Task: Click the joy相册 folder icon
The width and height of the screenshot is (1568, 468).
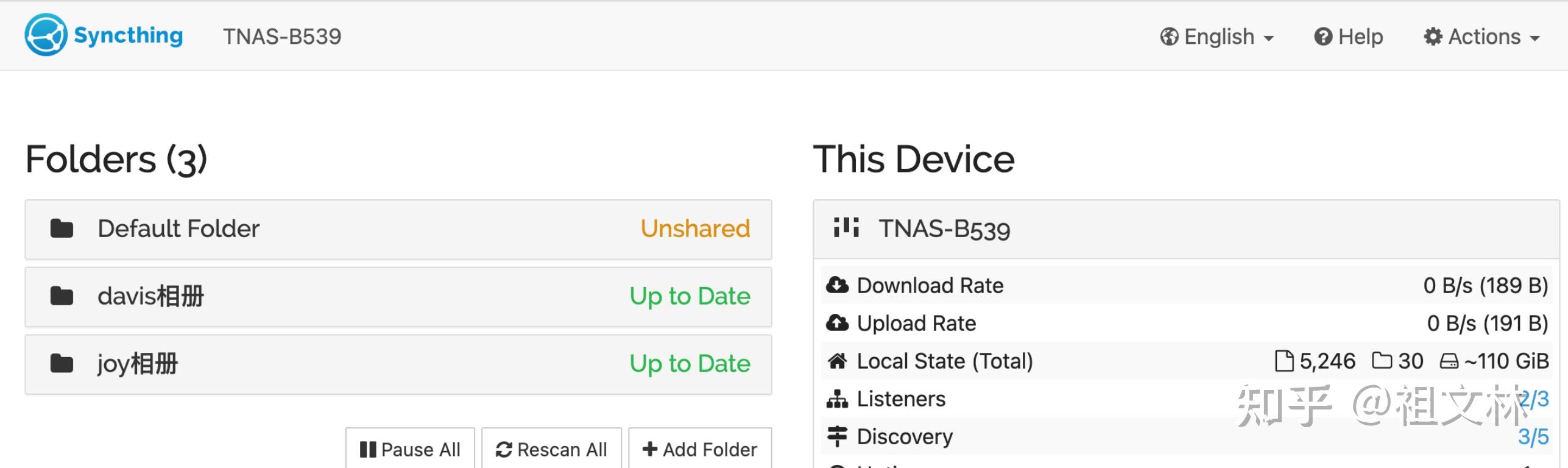Action: click(62, 364)
